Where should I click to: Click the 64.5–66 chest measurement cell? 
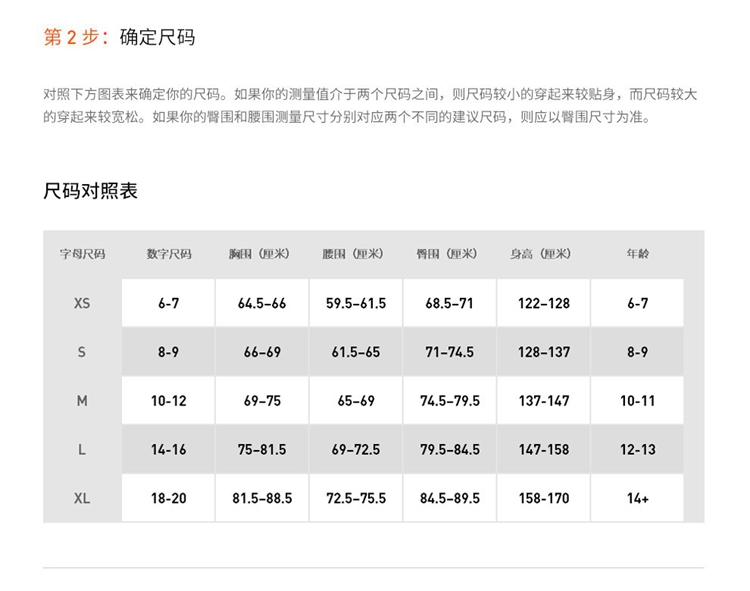[262, 303]
